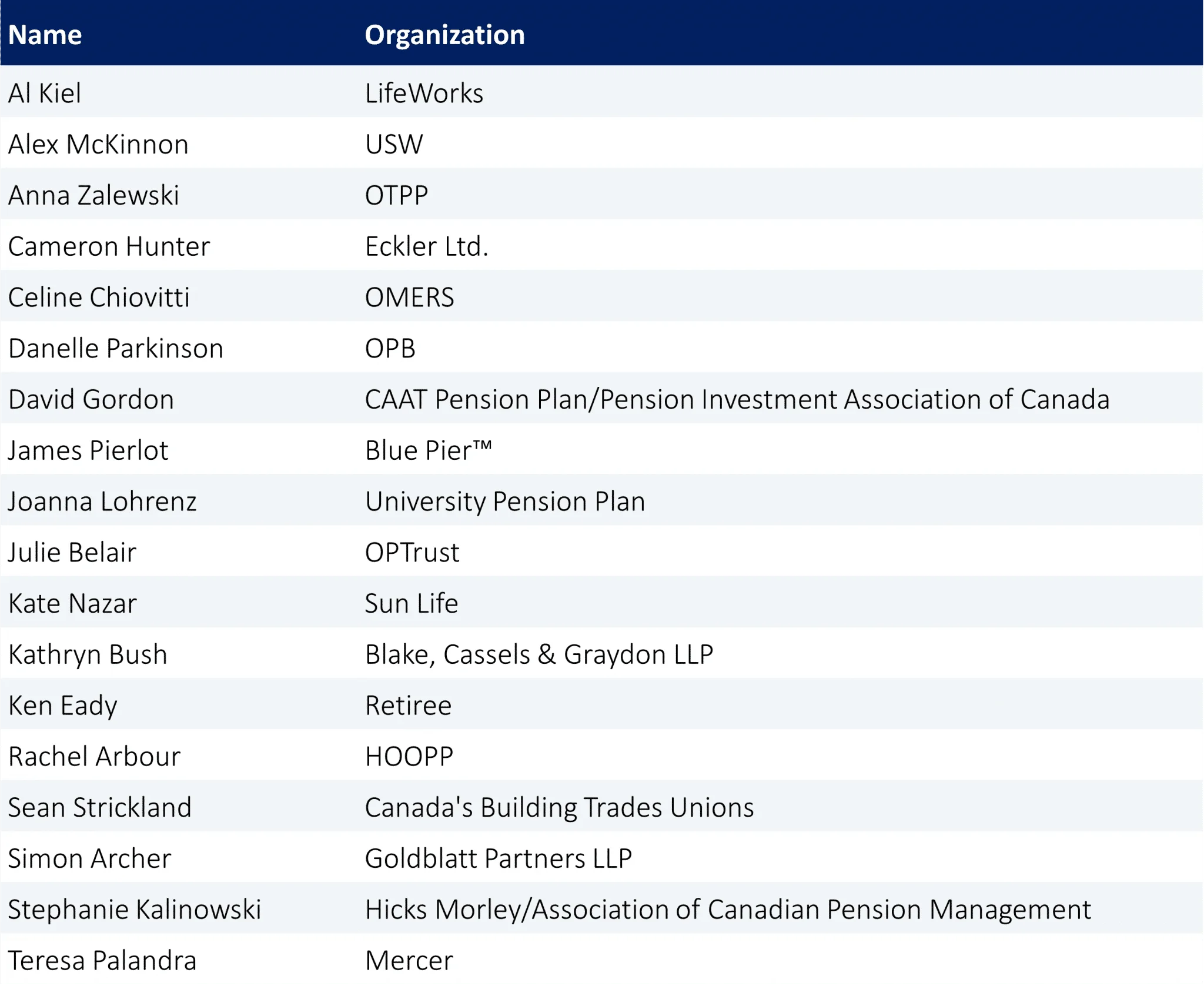Click the Mercer organization cell
Viewport: 1204px width, 996px height.
coord(409,960)
